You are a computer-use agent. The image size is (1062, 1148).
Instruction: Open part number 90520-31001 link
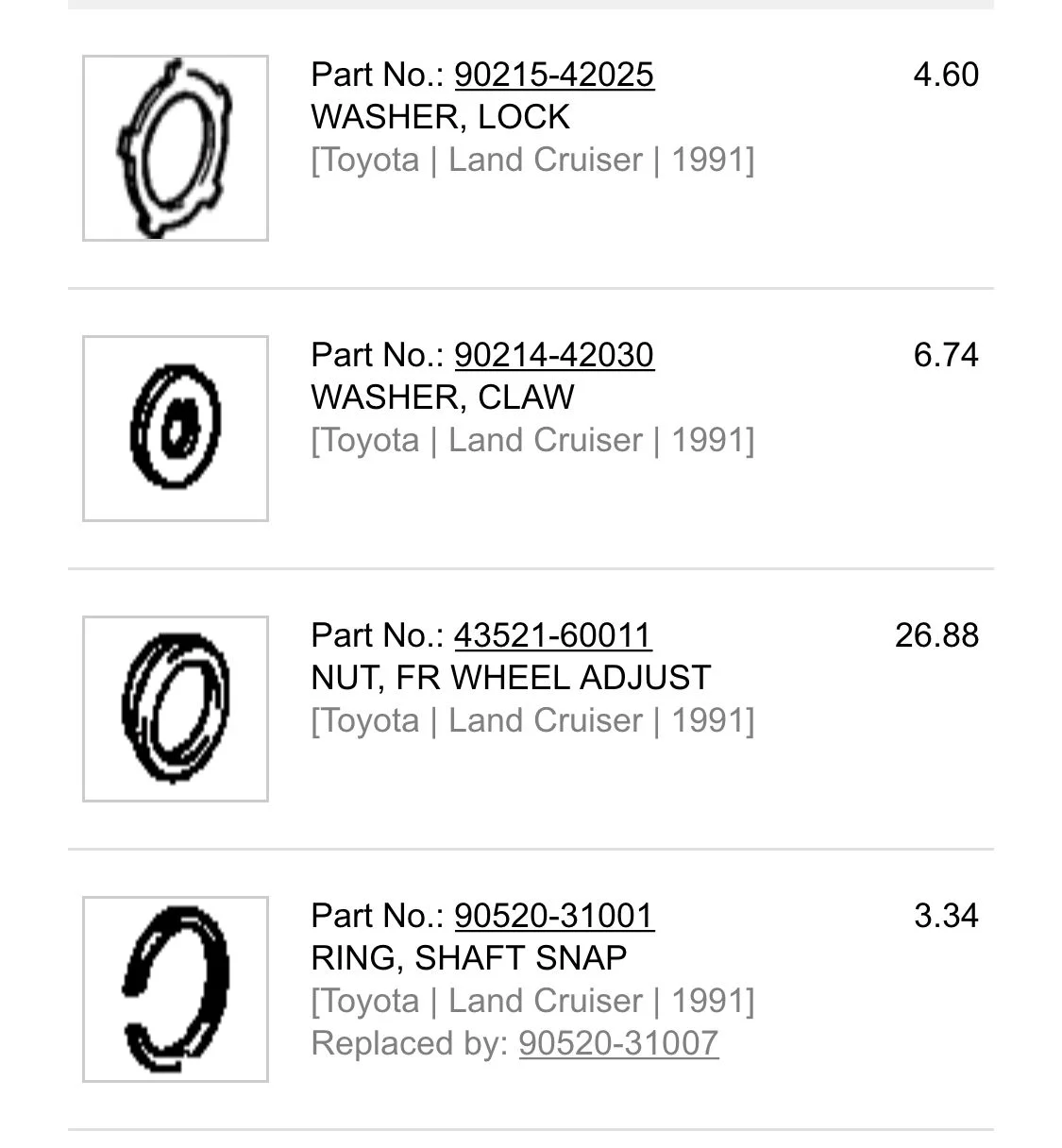(x=554, y=916)
